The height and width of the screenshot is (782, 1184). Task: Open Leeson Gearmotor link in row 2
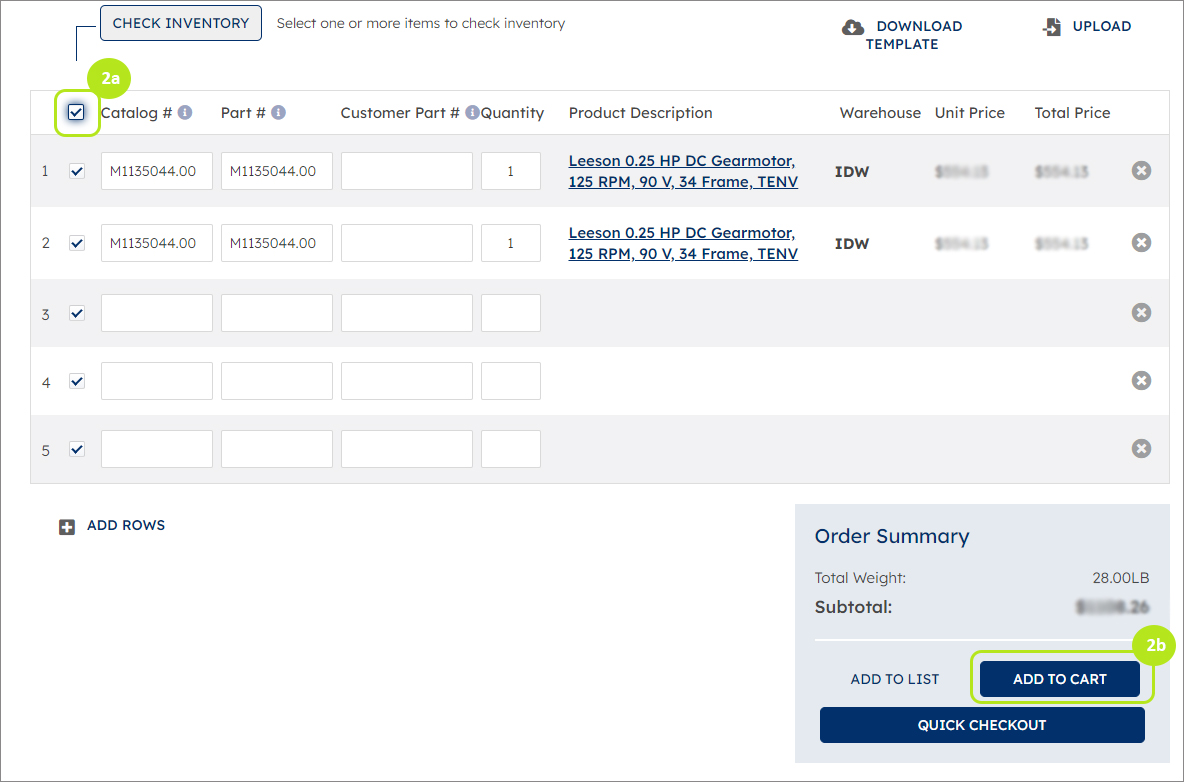point(683,243)
